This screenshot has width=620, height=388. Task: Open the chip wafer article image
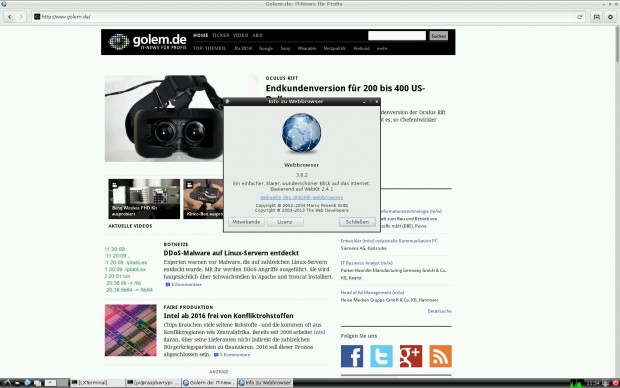(130, 330)
